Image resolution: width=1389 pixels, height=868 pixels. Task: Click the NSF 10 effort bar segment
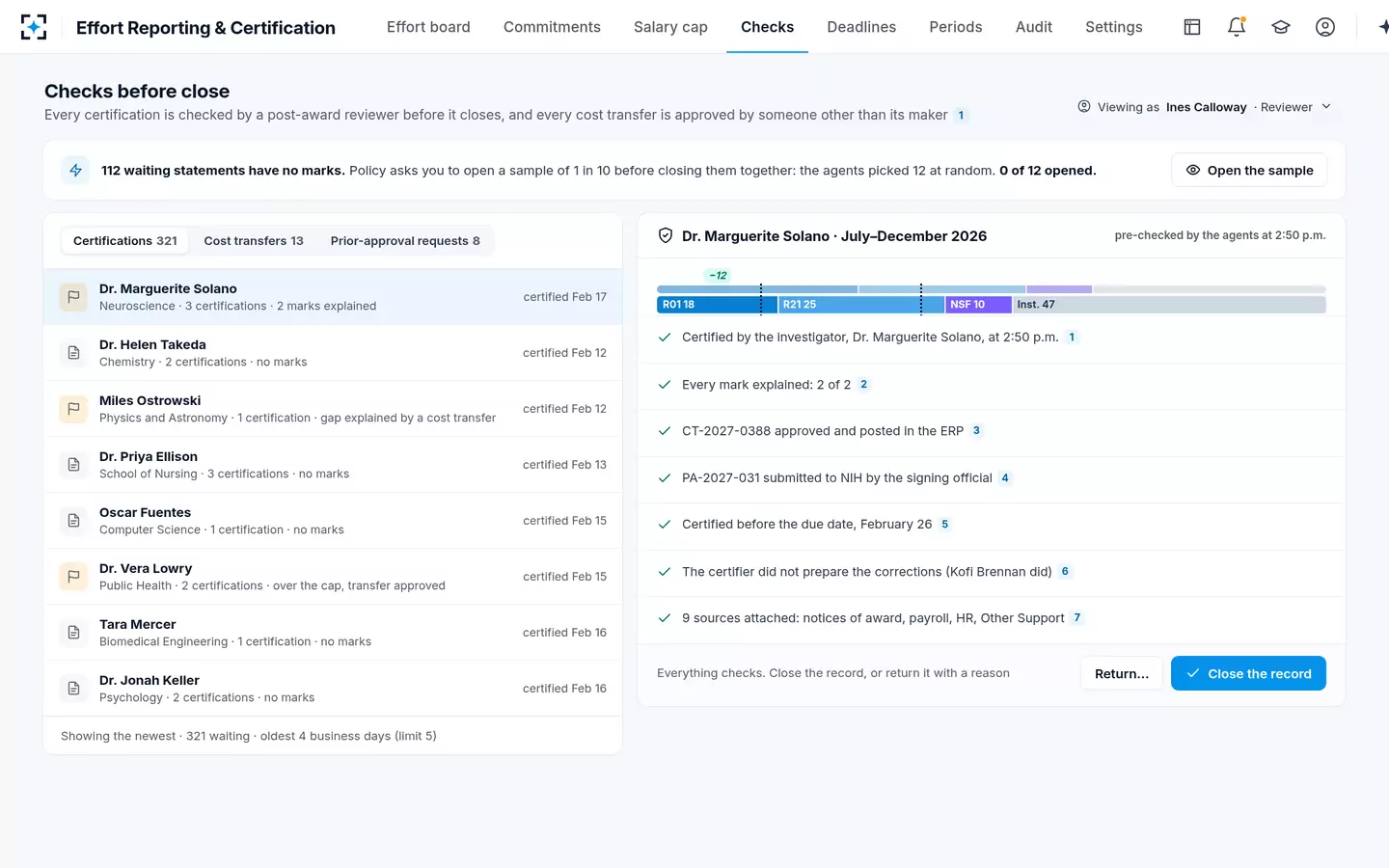tap(977, 305)
